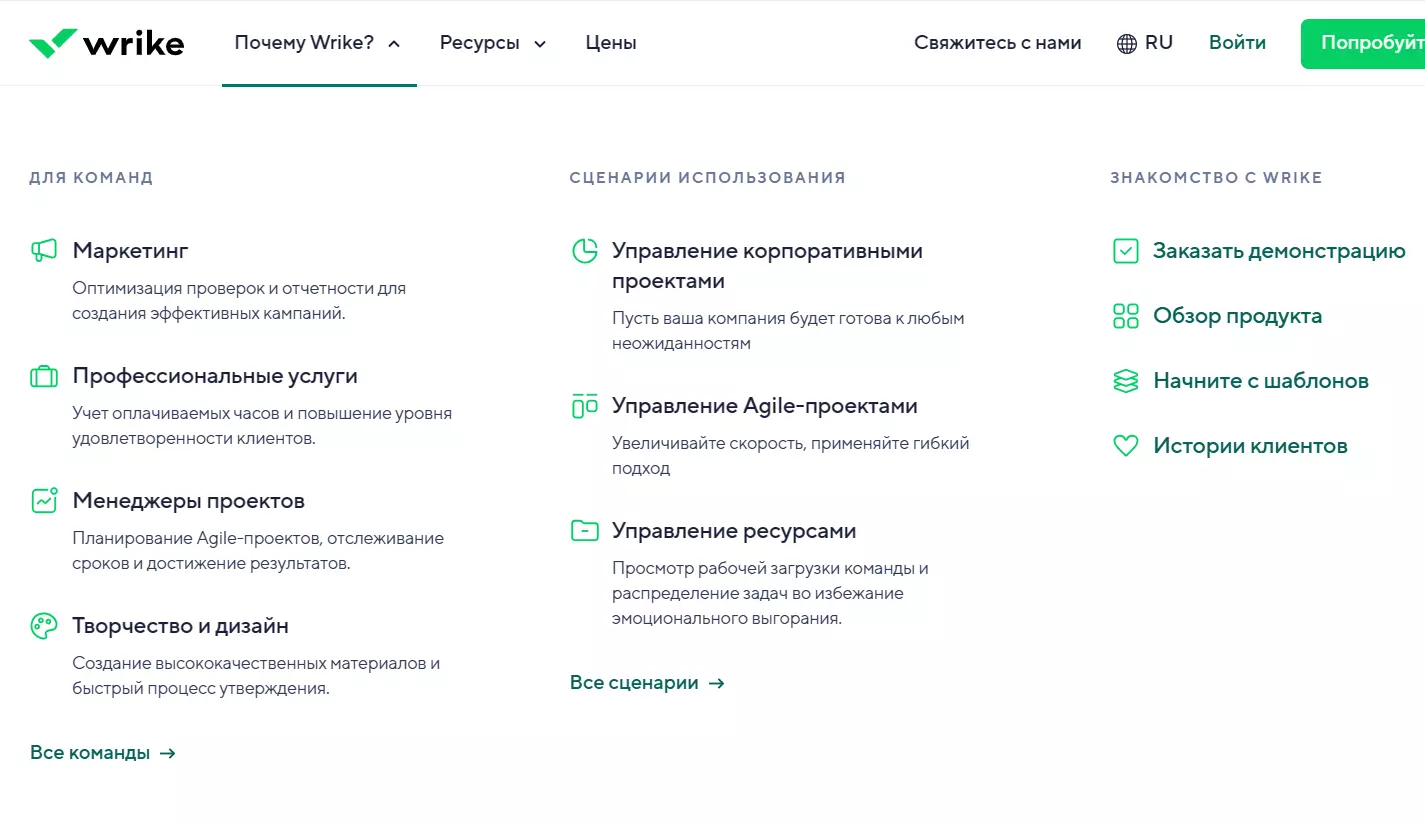Click the arrow next to Все сценарии
This screenshot has width=1425, height=823.
pyautogui.click(x=716, y=683)
